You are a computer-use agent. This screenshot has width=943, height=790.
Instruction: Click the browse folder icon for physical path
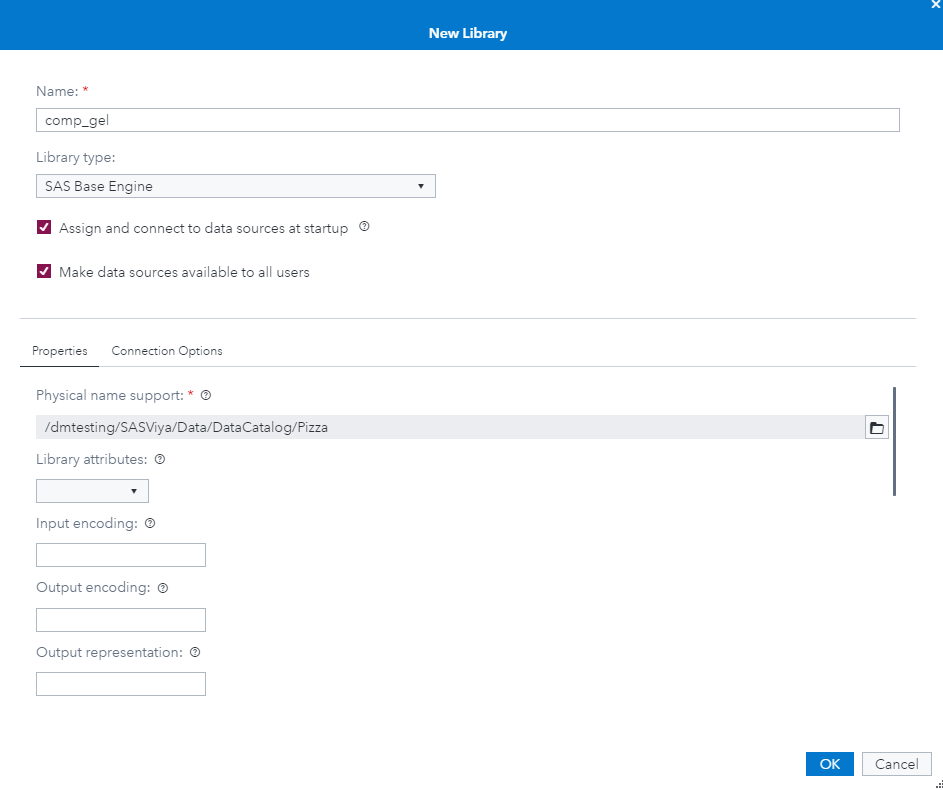point(877,428)
